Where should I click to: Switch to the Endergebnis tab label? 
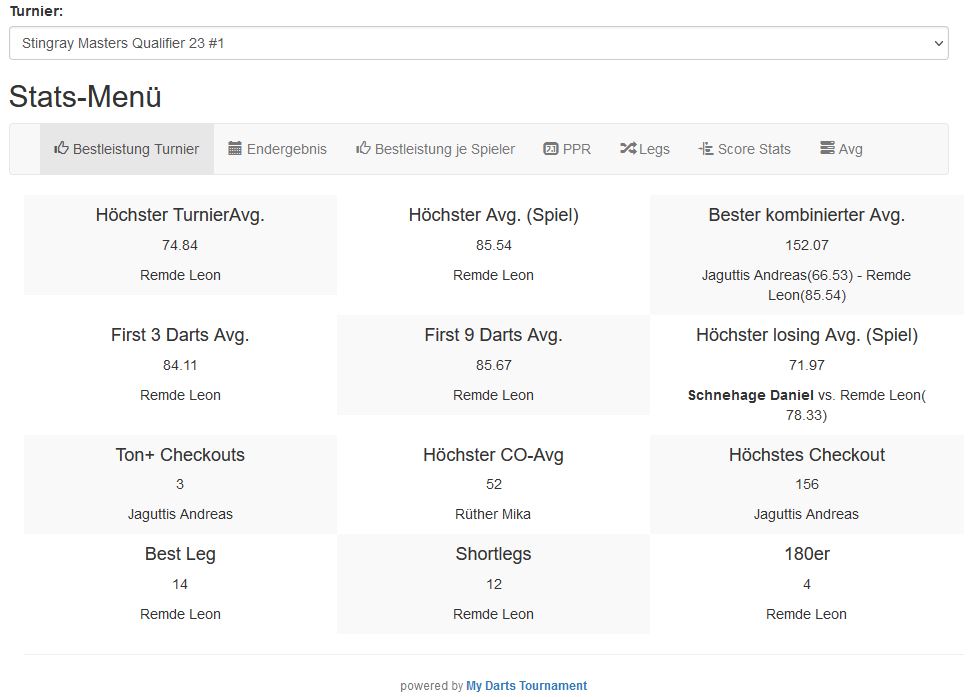286,149
